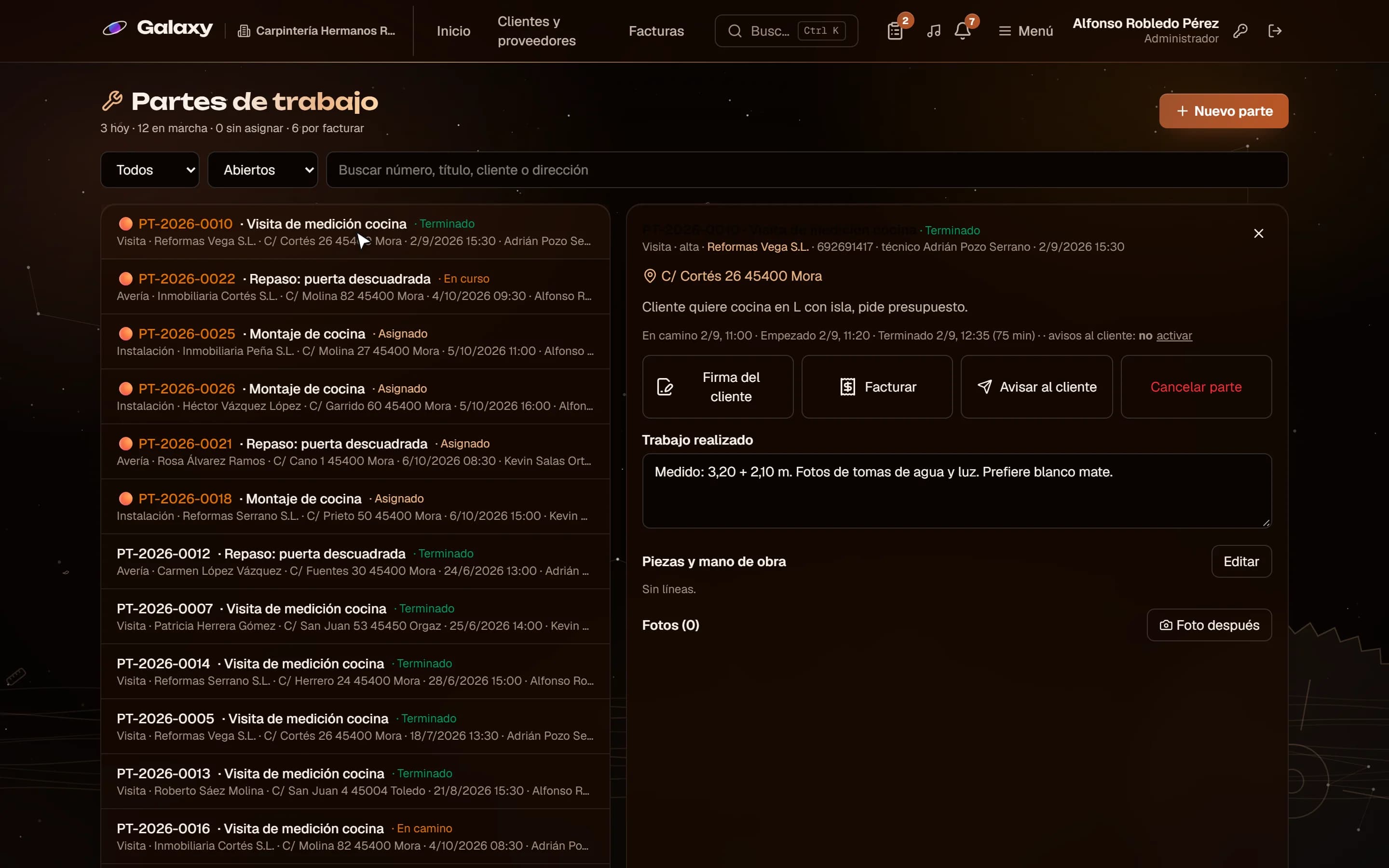Click the activar link for client notices
This screenshot has height=868, width=1389.
coord(1174,335)
